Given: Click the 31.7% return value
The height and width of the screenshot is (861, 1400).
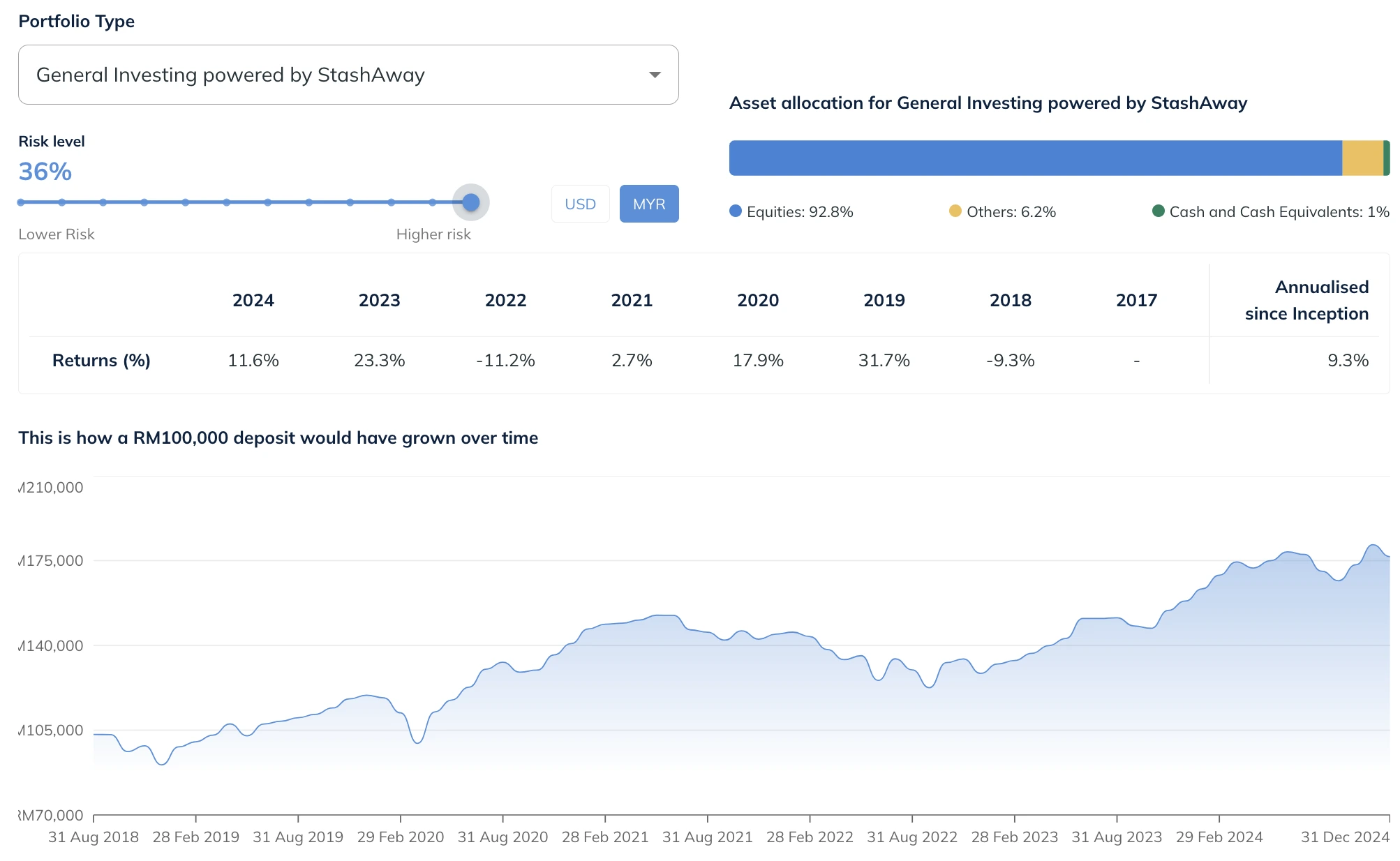Looking at the screenshot, I should (x=884, y=360).
